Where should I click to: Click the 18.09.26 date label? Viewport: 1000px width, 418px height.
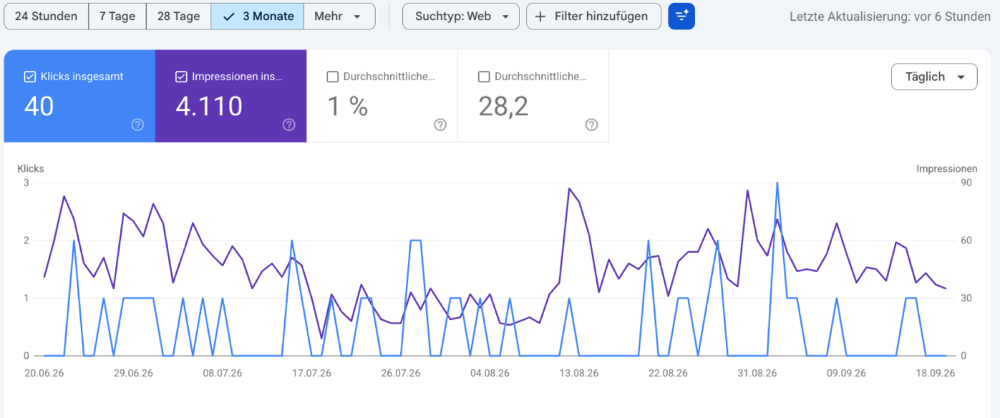[936, 374]
